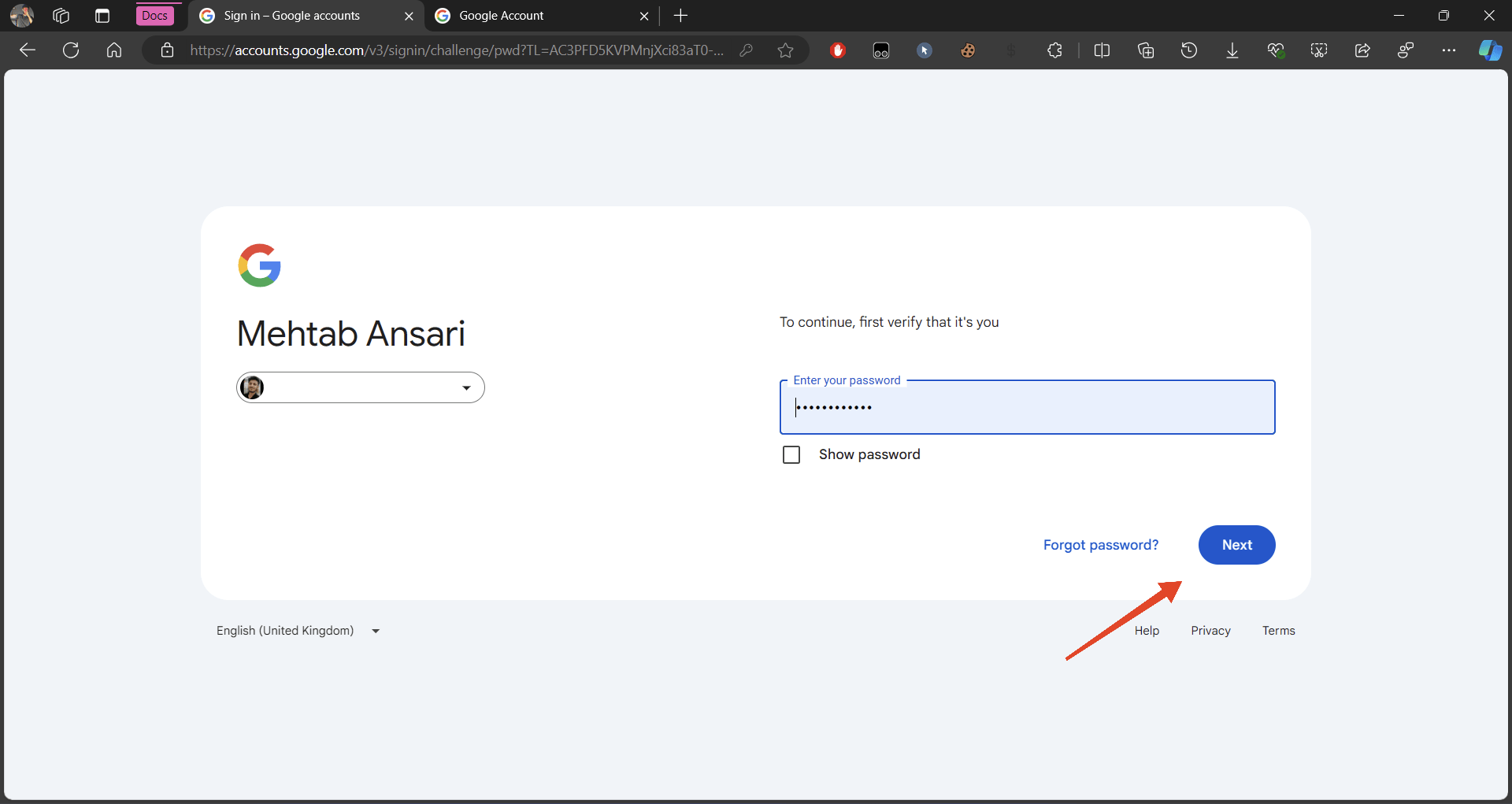Close the Sign in – Google accounts tab
This screenshot has height=804, width=1512.
pos(409,16)
